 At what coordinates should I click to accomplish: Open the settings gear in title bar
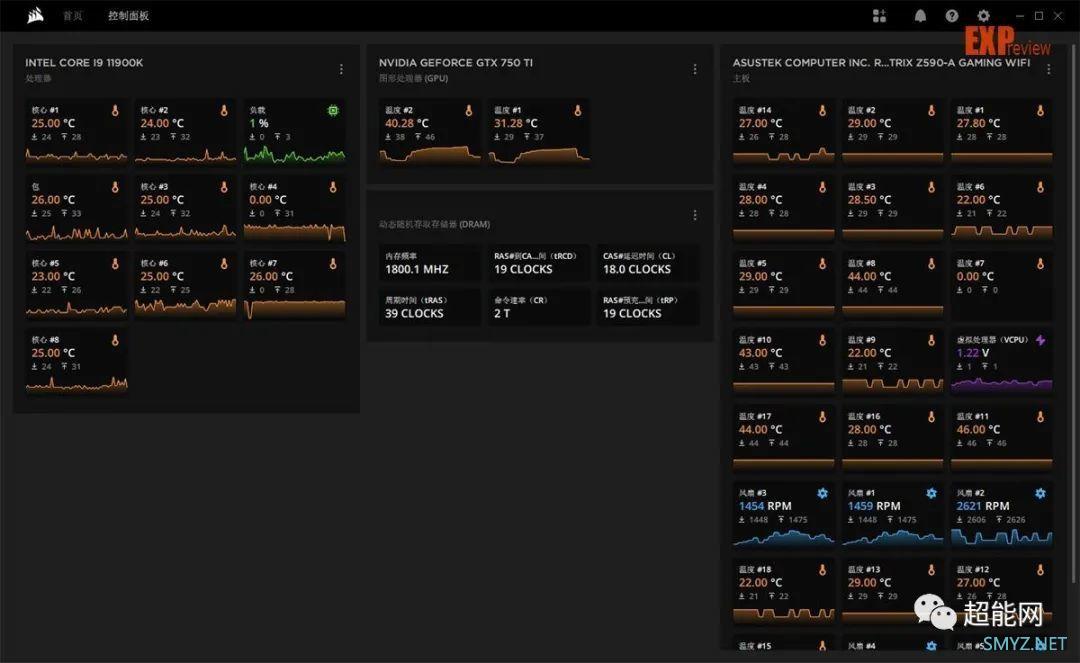[984, 16]
